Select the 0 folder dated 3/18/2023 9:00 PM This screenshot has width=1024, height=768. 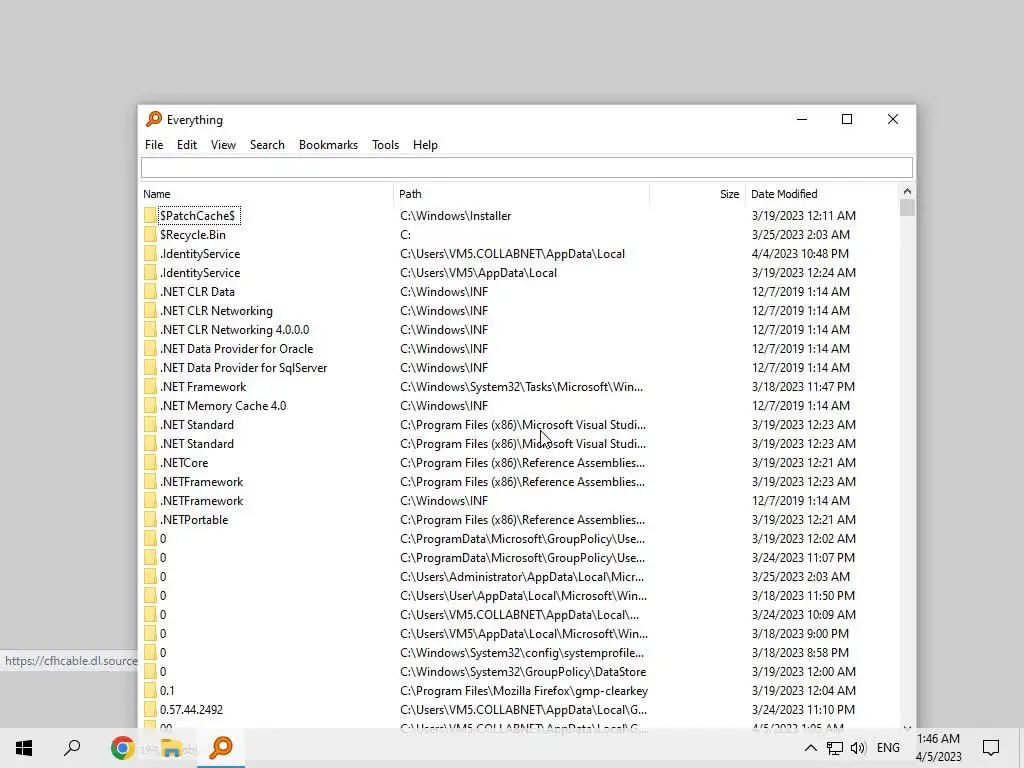(x=163, y=633)
